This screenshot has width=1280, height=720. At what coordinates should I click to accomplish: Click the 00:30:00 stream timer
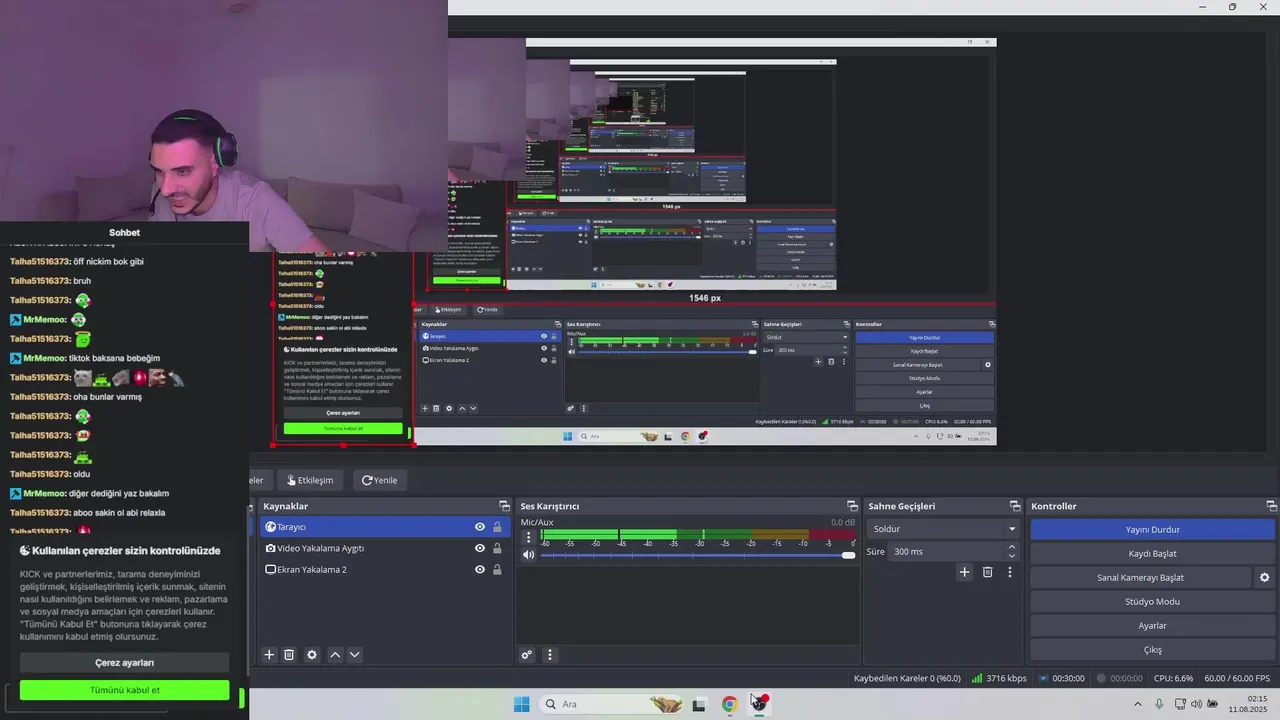point(1061,678)
